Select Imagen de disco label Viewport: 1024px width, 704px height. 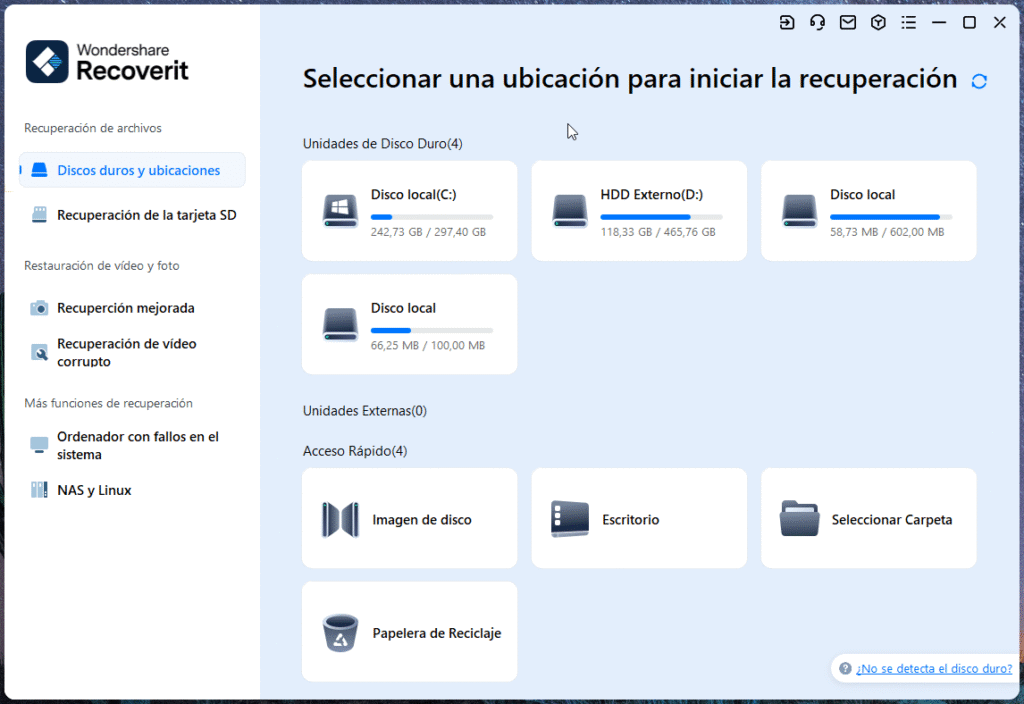[422, 520]
